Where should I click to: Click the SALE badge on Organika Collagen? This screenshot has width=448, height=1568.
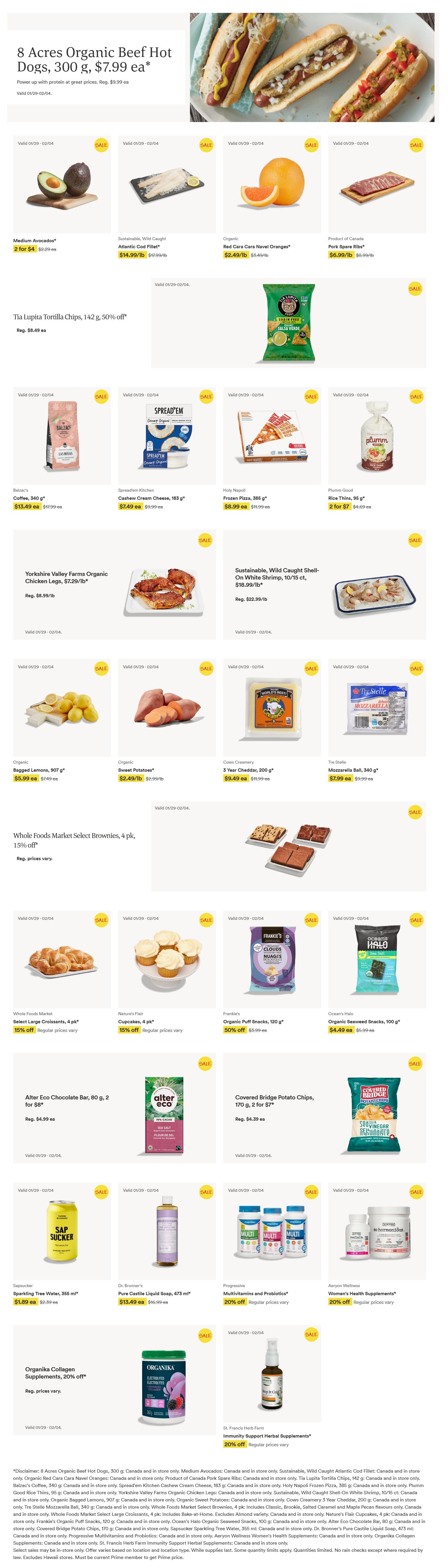(205, 1335)
